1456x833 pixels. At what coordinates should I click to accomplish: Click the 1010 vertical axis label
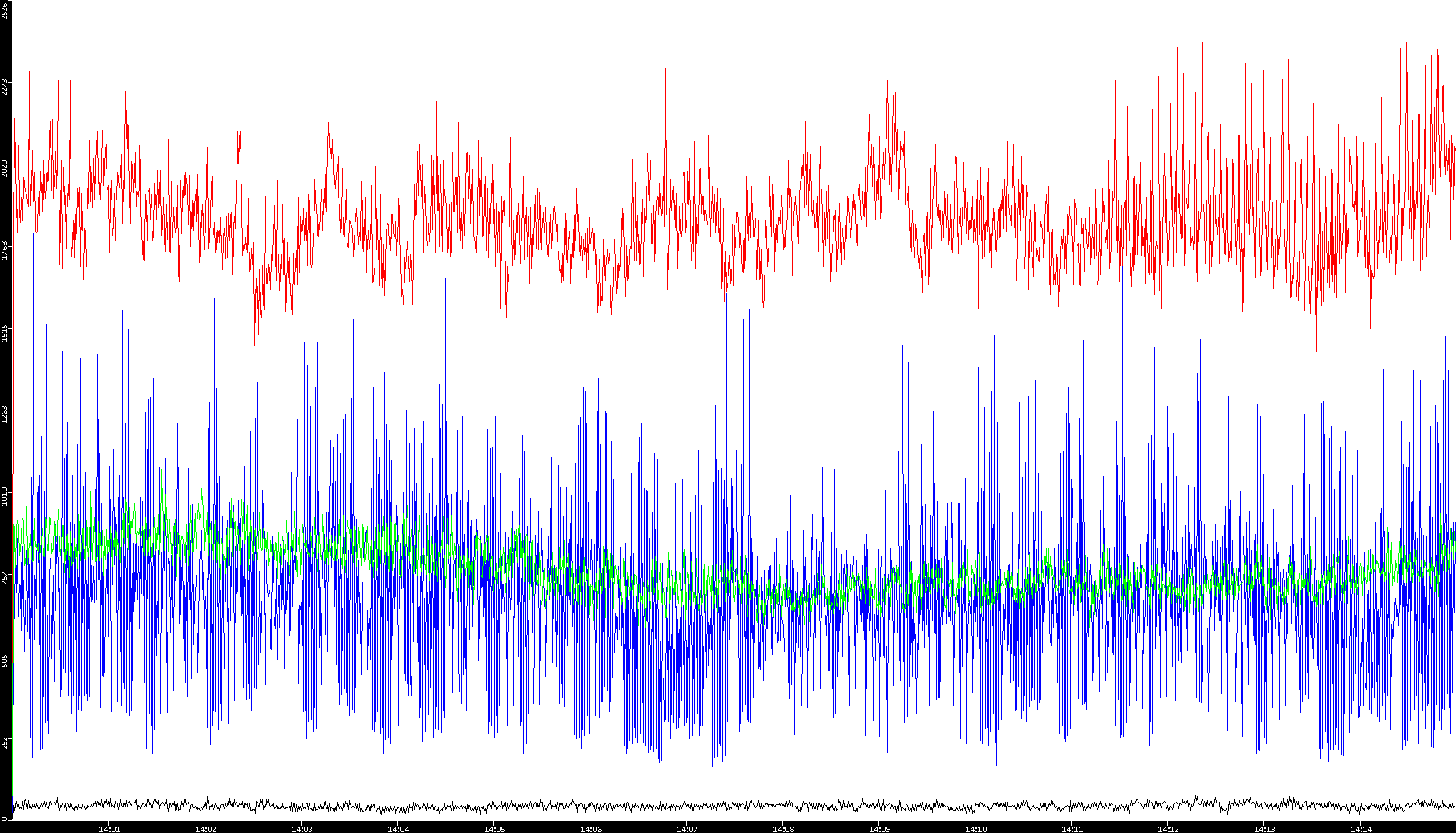(x=5, y=495)
